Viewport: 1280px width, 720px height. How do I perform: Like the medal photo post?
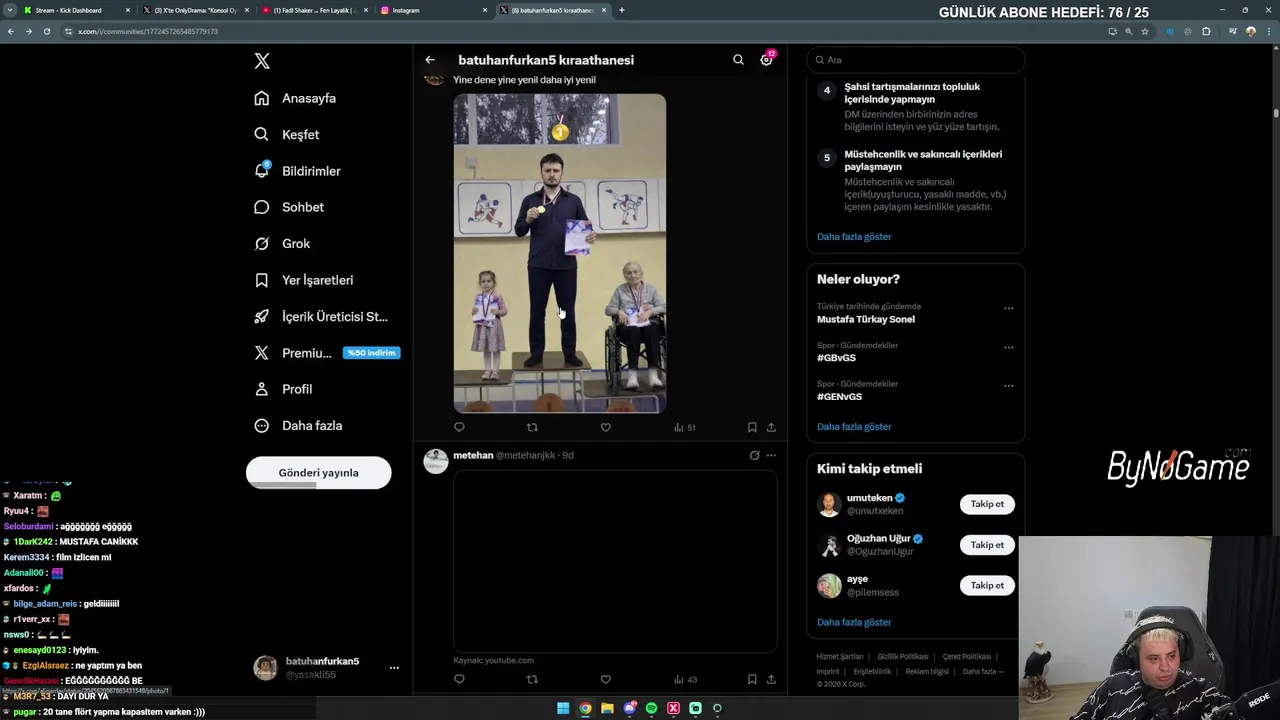click(x=605, y=427)
